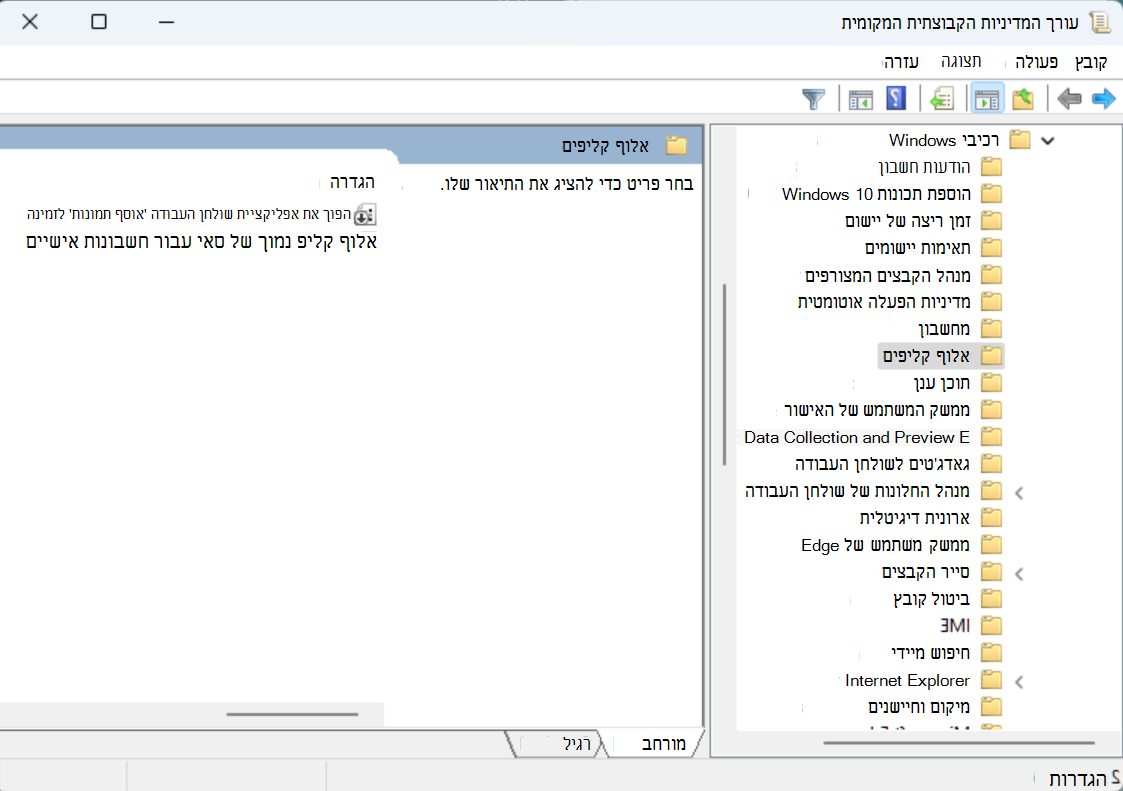Viewport: 1123px width, 791px height.
Task: Click the tree pane horizontal scrollbar
Action: 959,743
